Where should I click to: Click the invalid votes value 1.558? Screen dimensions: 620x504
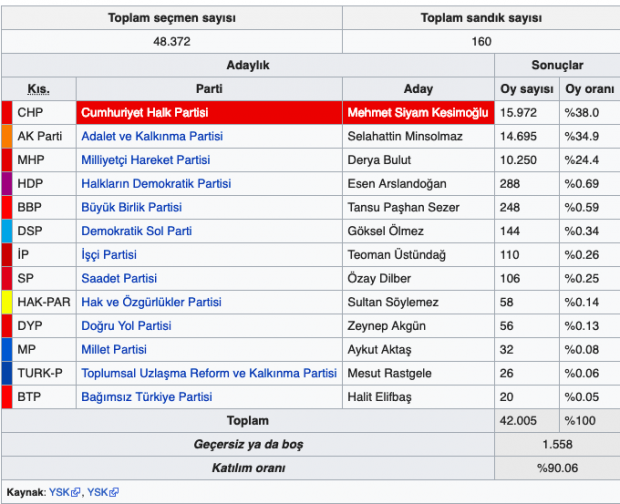click(557, 444)
